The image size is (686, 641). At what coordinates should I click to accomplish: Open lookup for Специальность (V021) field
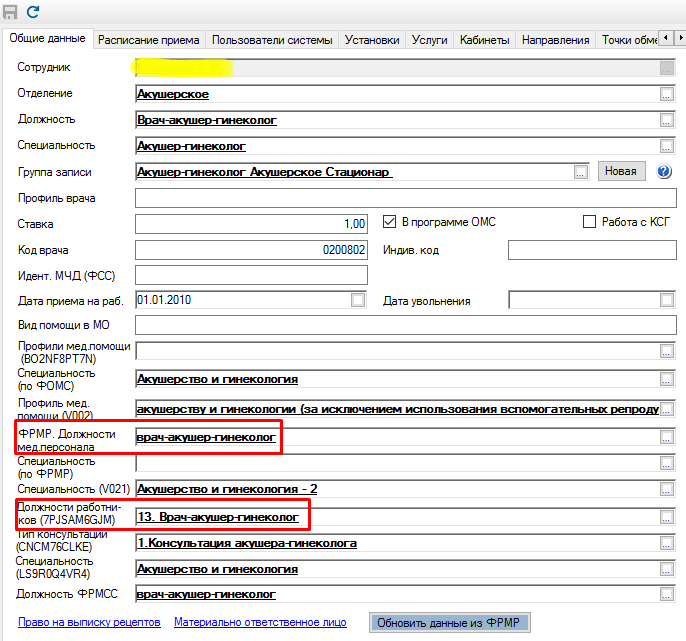point(667,489)
